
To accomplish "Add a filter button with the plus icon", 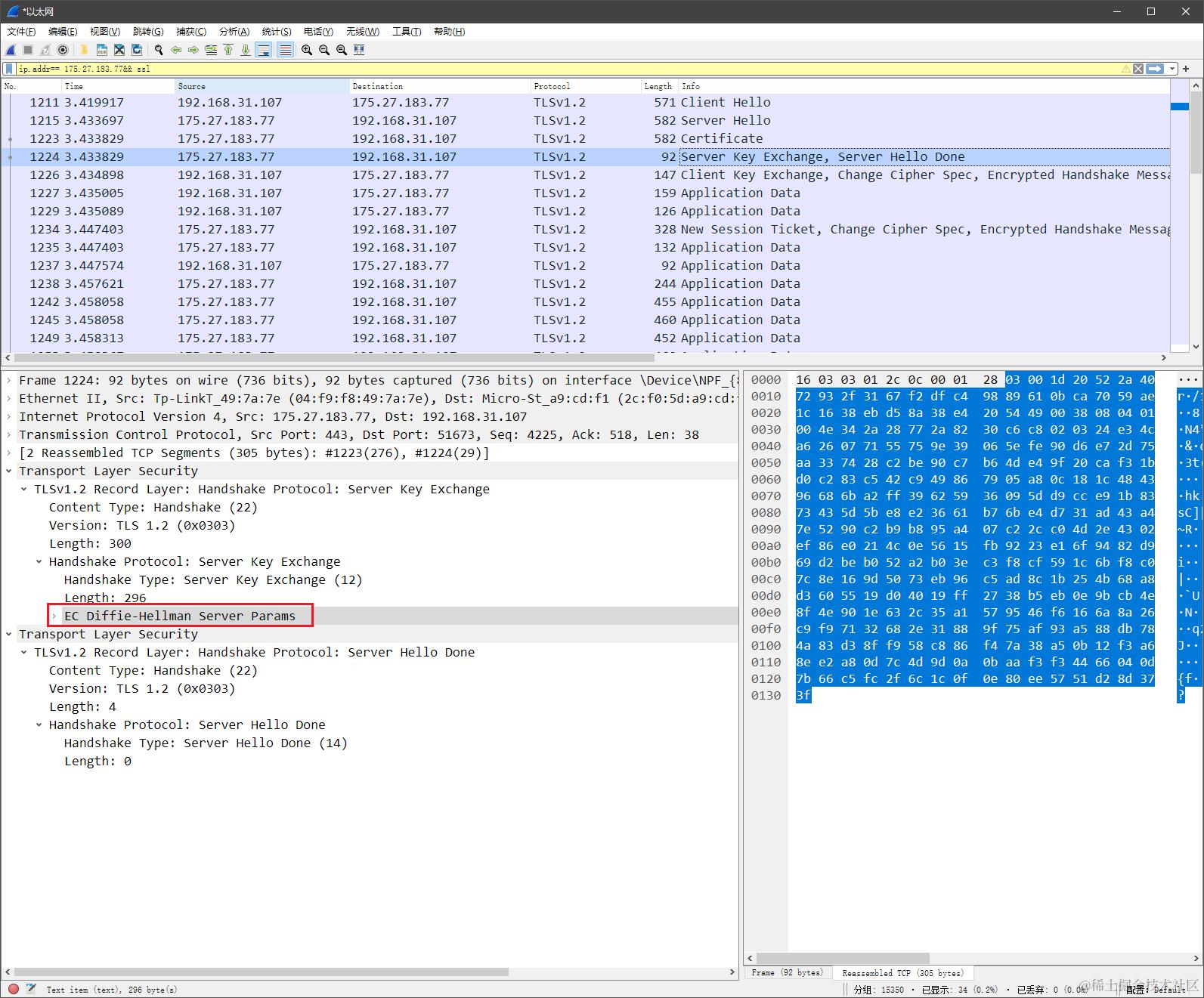I will pyautogui.click(x=1187, y=69).
